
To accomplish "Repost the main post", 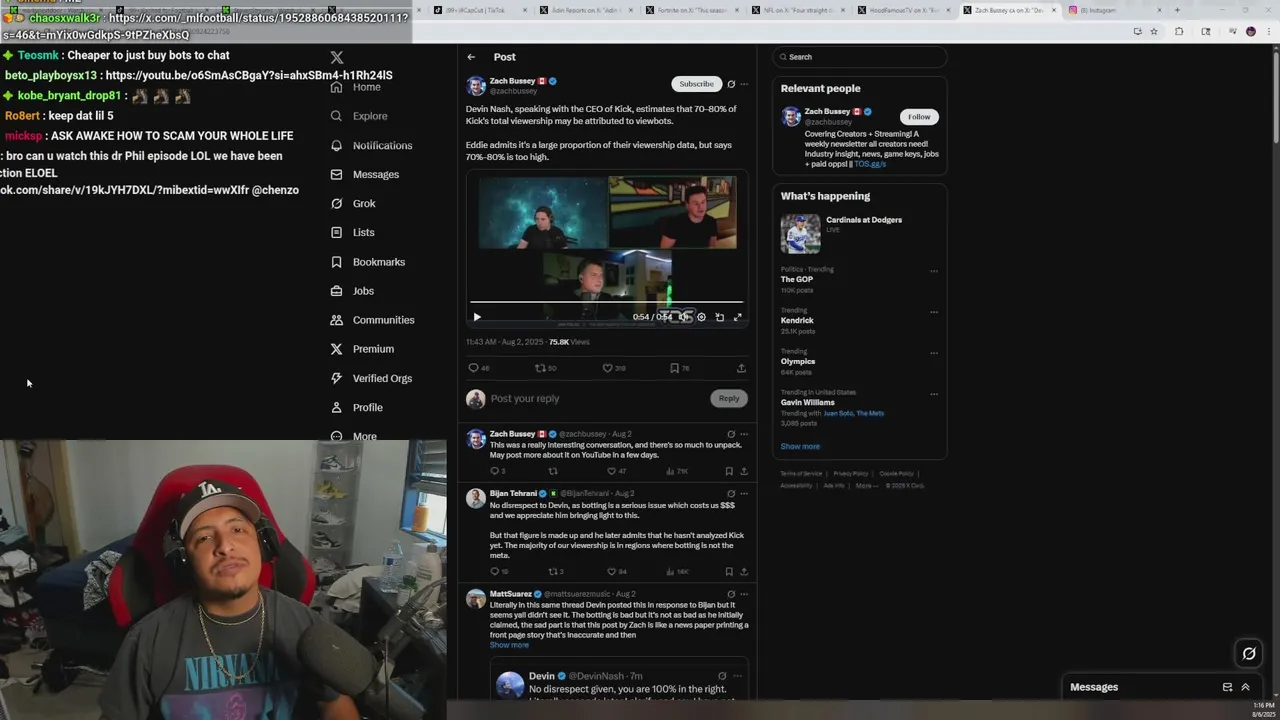I will pos(540,368).
